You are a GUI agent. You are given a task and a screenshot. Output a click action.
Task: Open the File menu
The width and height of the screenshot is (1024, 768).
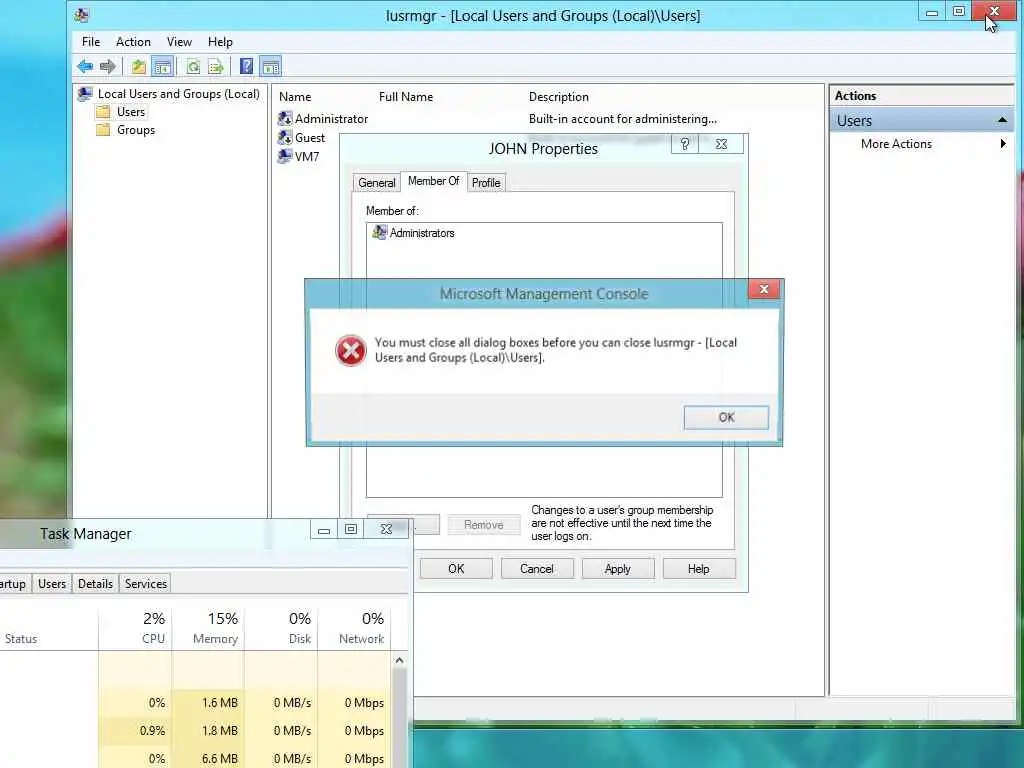click(91, 42)
